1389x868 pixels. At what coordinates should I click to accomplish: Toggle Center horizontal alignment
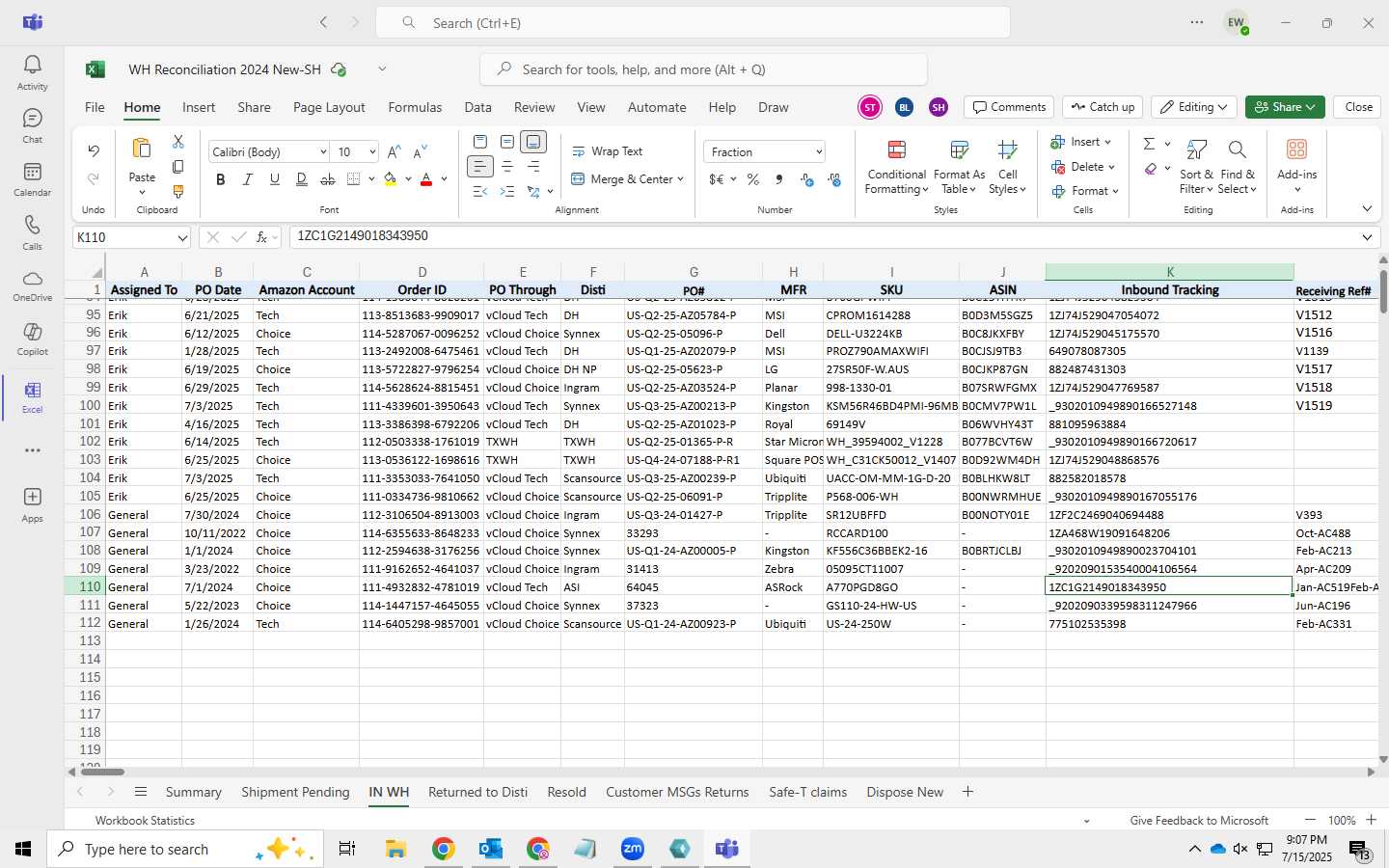[507, 167]
